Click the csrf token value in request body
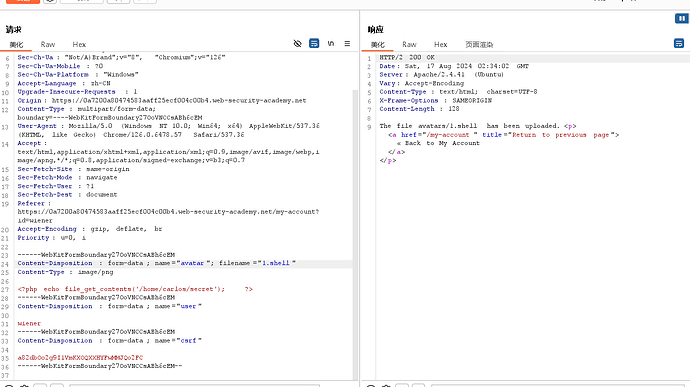Viewport: 690px width, 387px height. (80, 358)
